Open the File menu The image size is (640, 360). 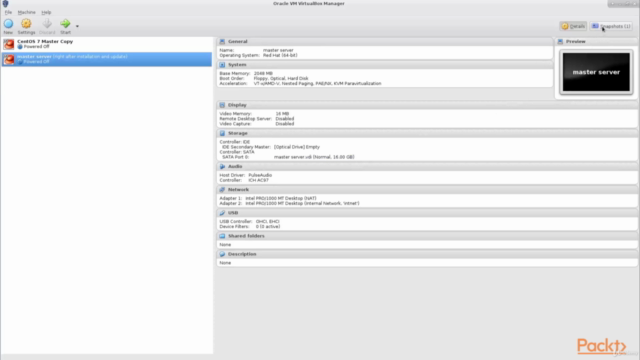click(x=8, y=12)
